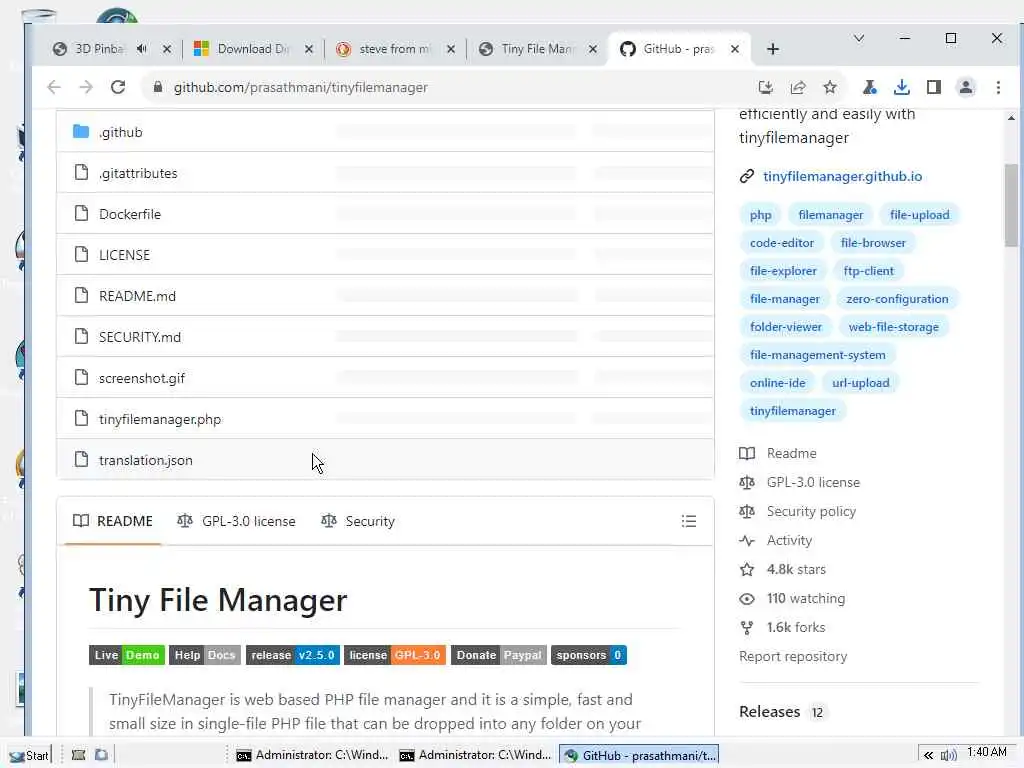1024x768 pixels.
Task: Open the Activity sidebar link
Action: [x=776, y=541]
